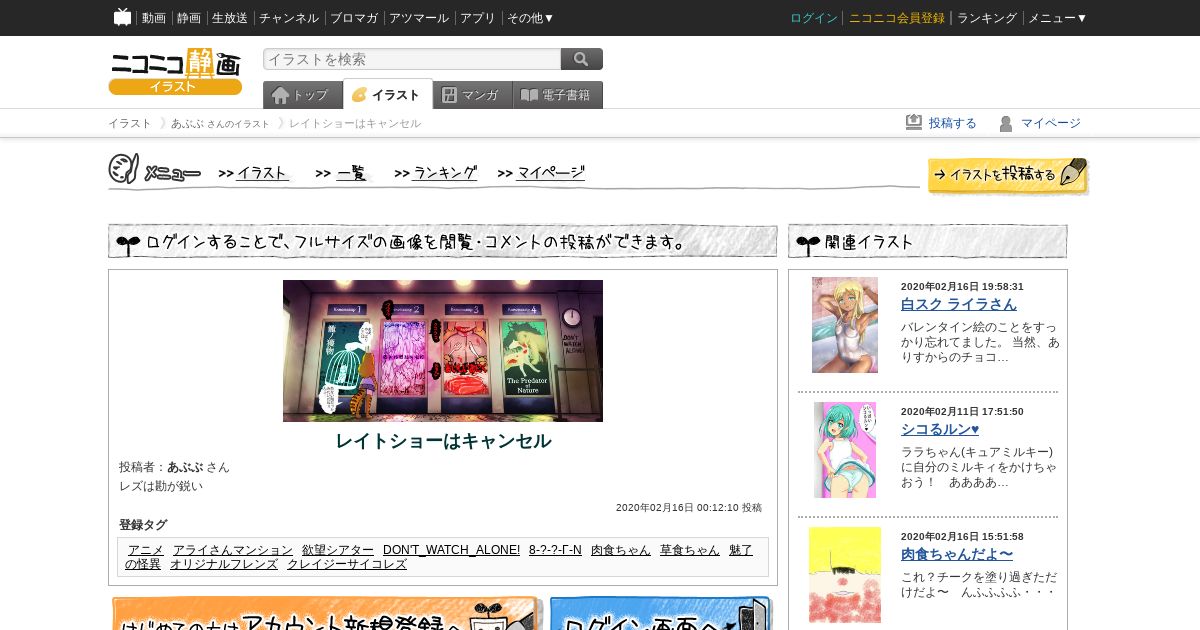Open >>イラスト in handwritten menu

253,173
